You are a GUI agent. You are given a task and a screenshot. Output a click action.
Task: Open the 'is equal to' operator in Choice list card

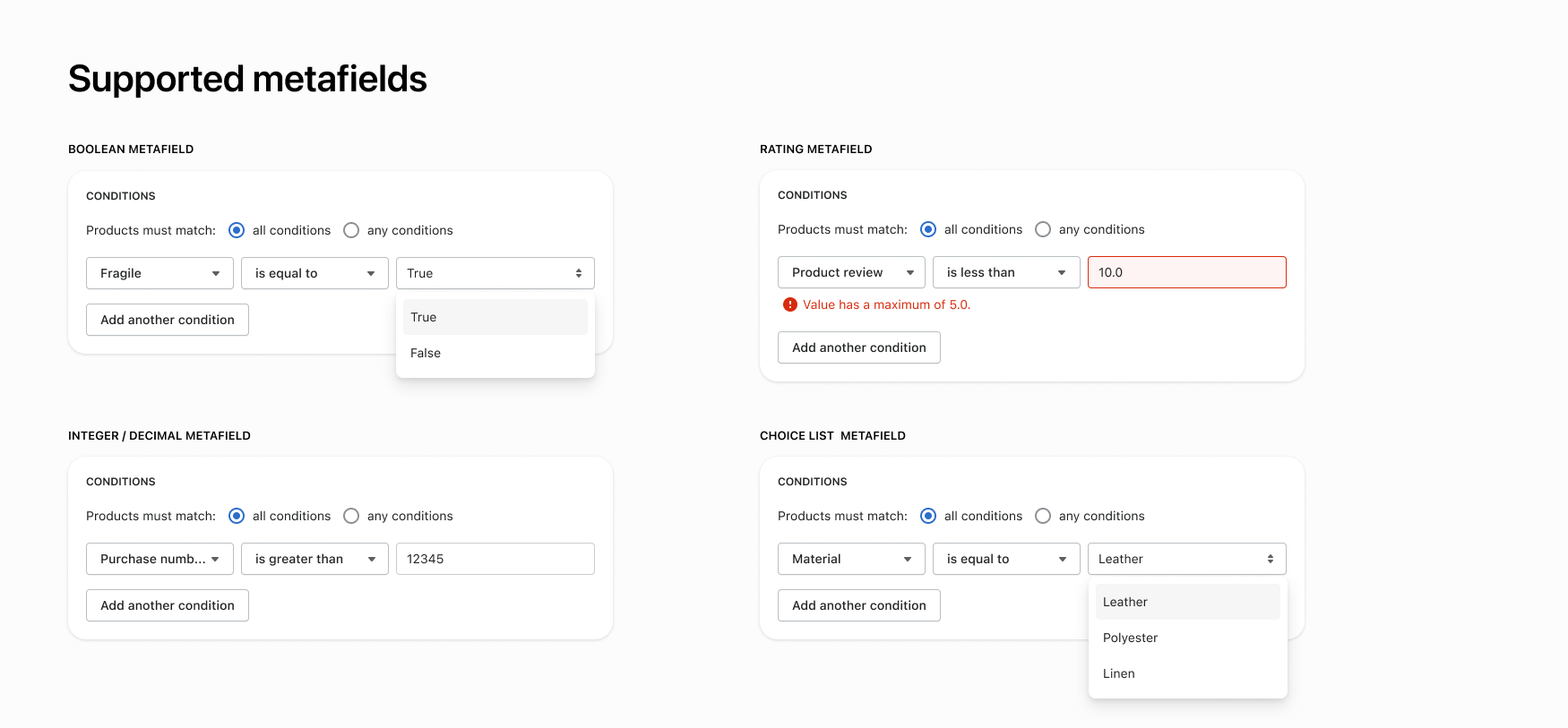coord(1006,559)
